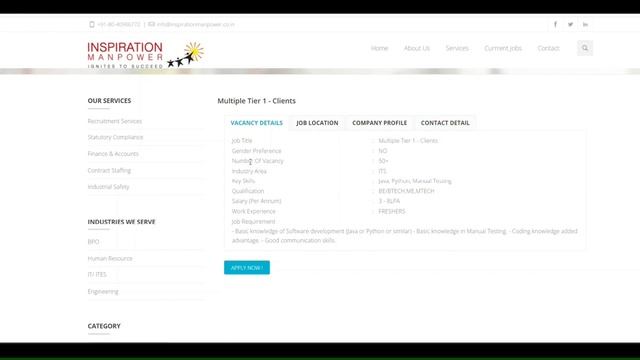640x360 pixels.
Task: Click the Key Skills label
Action: (243, 181)
